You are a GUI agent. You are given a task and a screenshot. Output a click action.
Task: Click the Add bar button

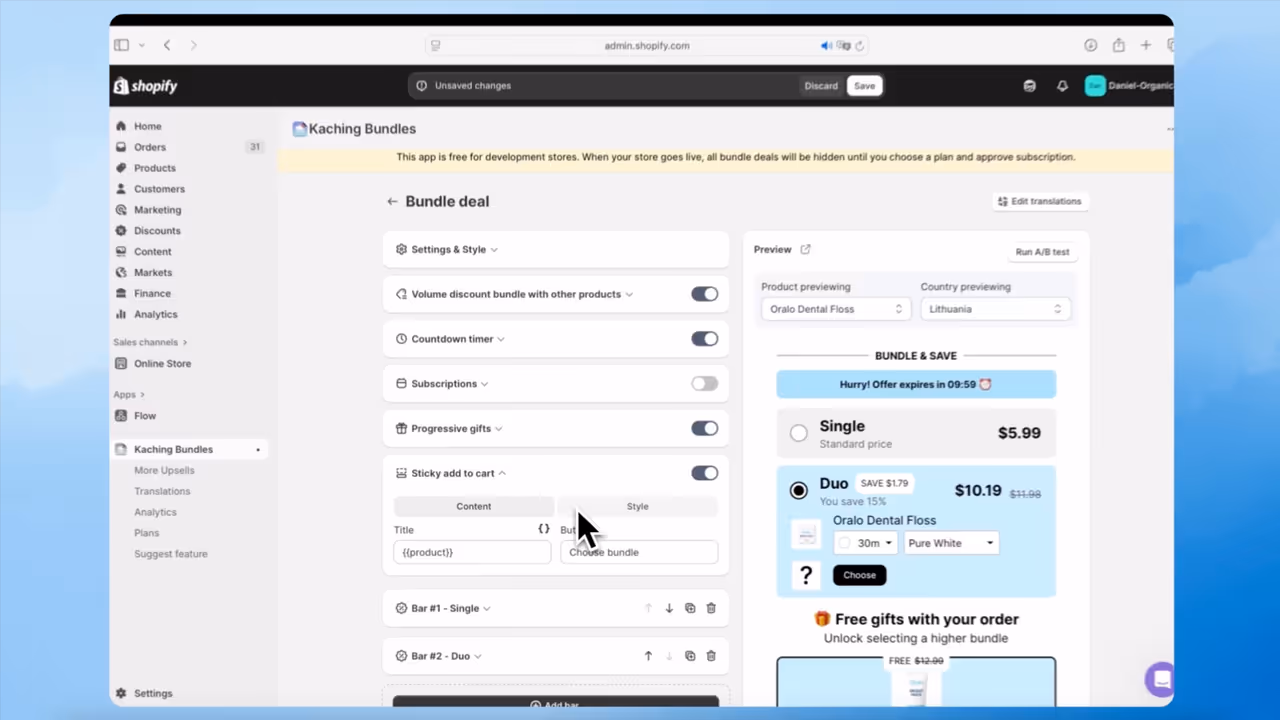[x=555, y=703]
